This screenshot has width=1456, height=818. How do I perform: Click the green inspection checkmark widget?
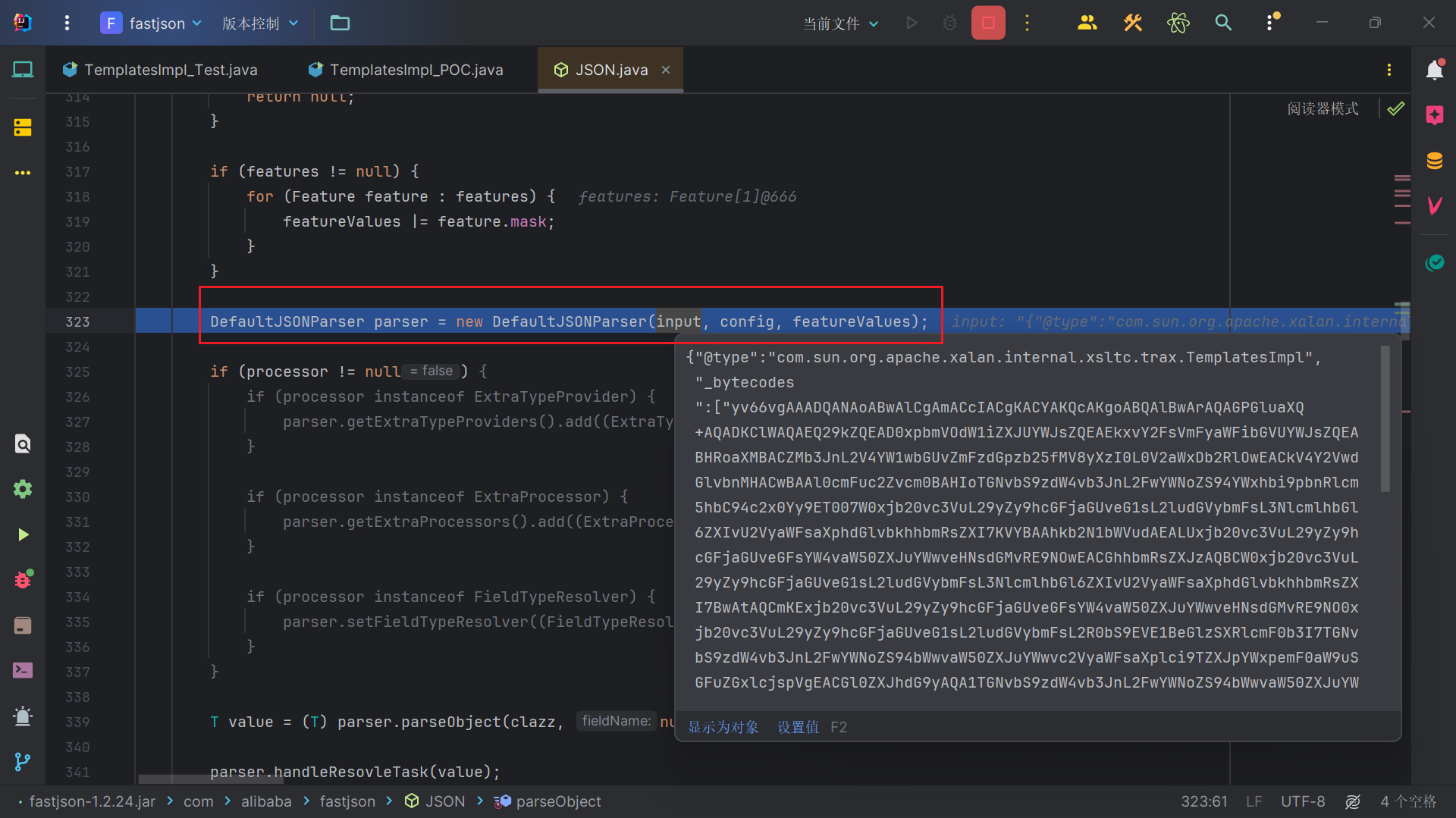pos(1395,108)
